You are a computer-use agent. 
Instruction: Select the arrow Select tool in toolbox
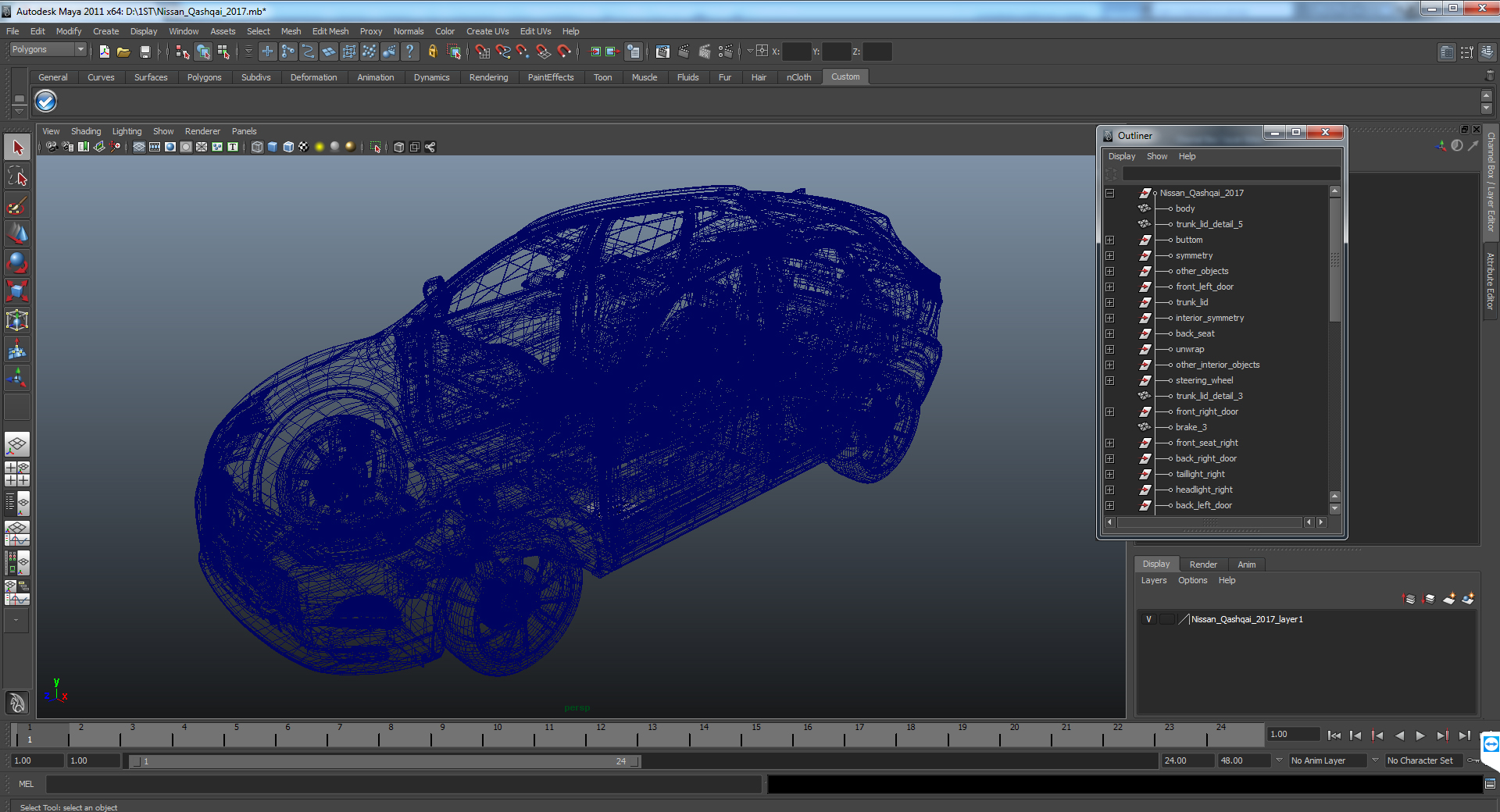(x=17, y=148)
